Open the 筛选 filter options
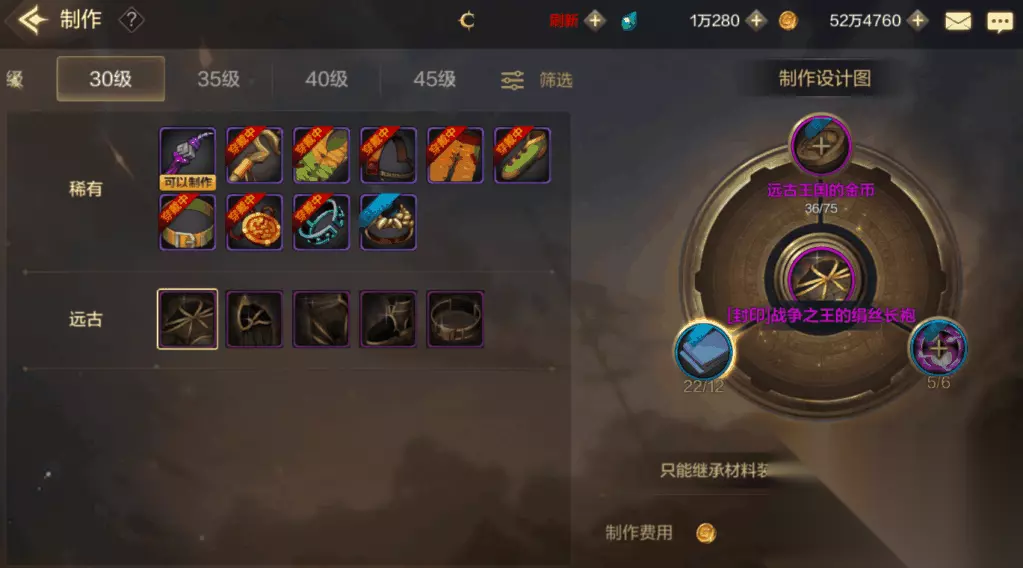This screenshot has width=1023, height=568. (537, 80)
